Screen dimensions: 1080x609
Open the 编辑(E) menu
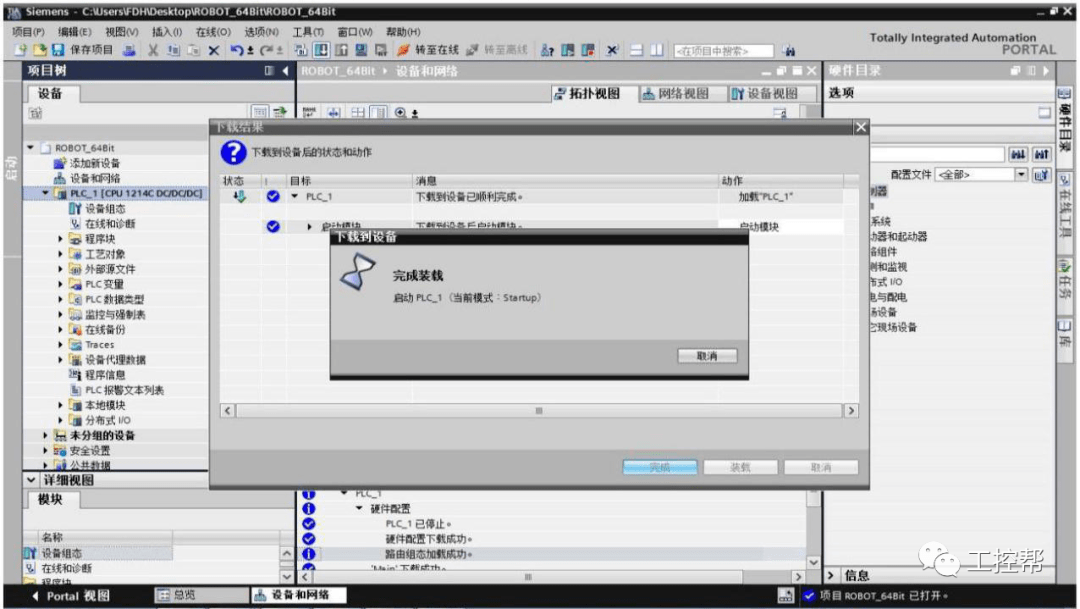[74, 32]
